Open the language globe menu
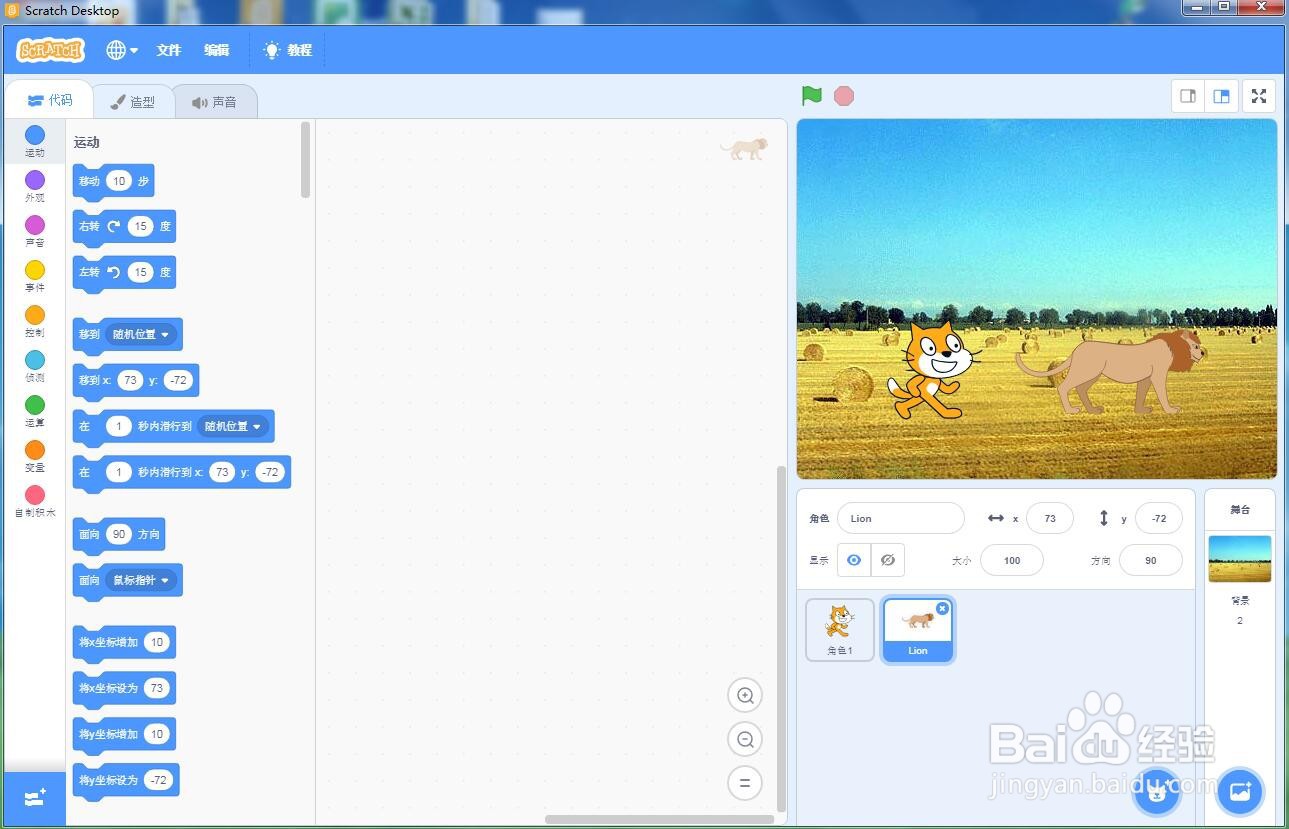1289x829 pixels. 122,50
